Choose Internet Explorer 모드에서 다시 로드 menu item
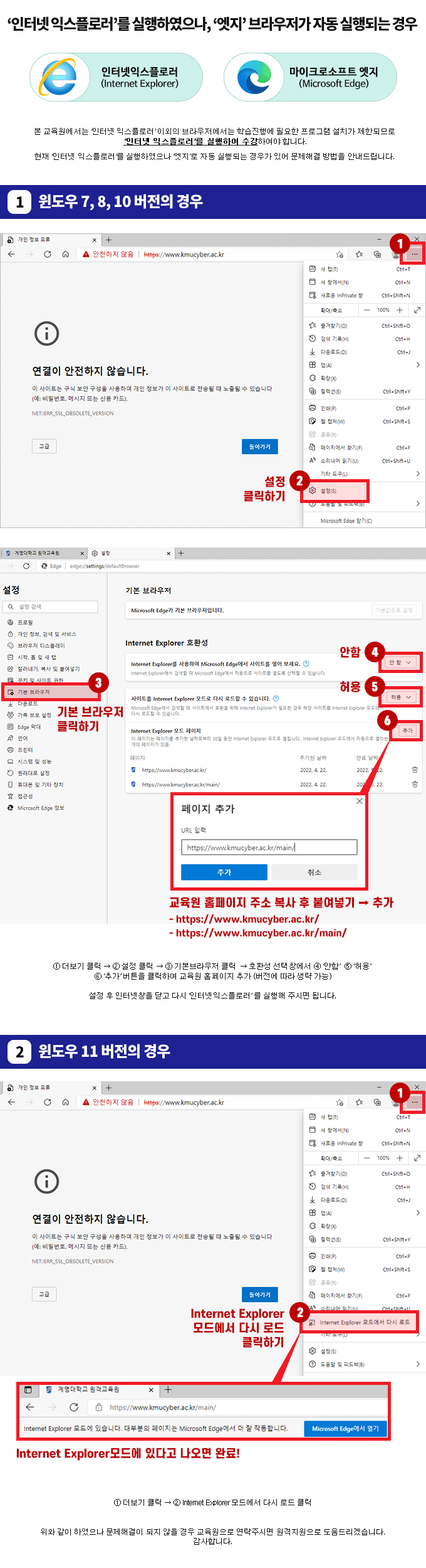426x1568 pixels. point(360,1322)
